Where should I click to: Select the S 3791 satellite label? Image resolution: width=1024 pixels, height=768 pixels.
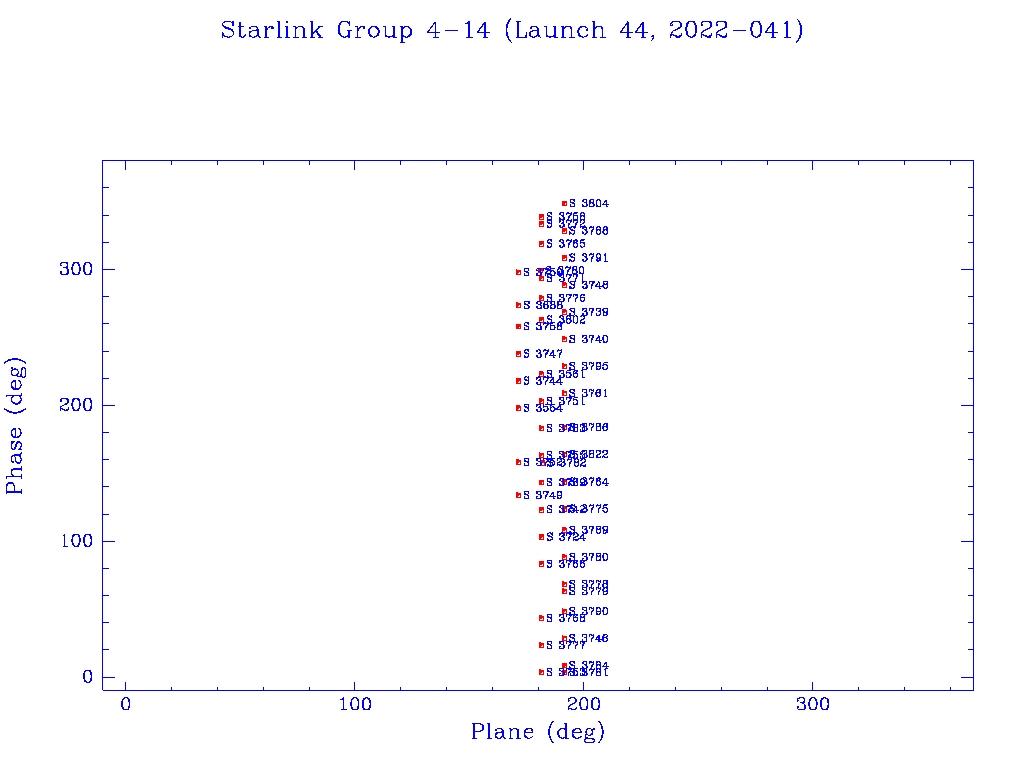tap(588, 258)
